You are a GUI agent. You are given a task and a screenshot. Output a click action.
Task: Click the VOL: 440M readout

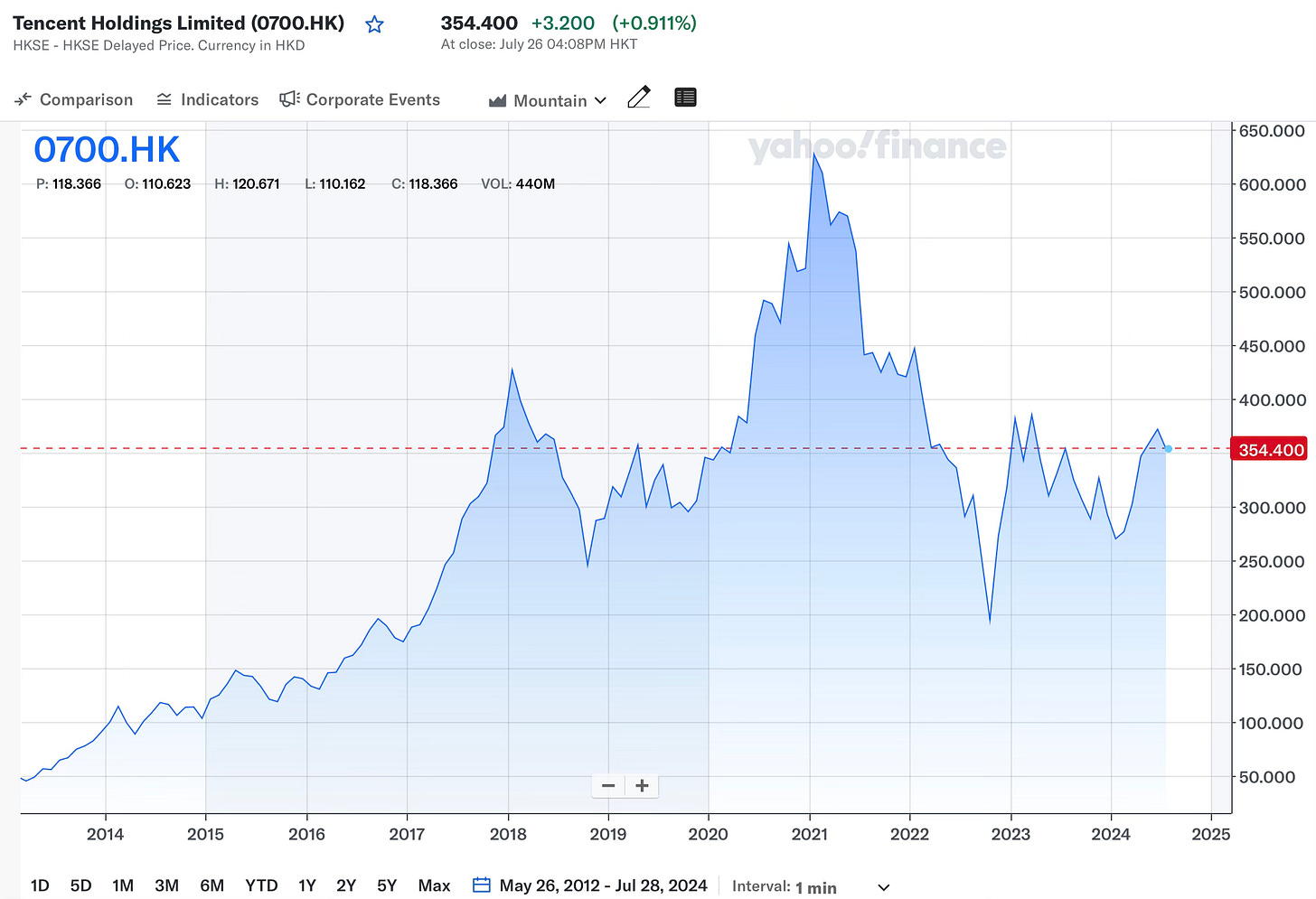click(x=518, y=183)
